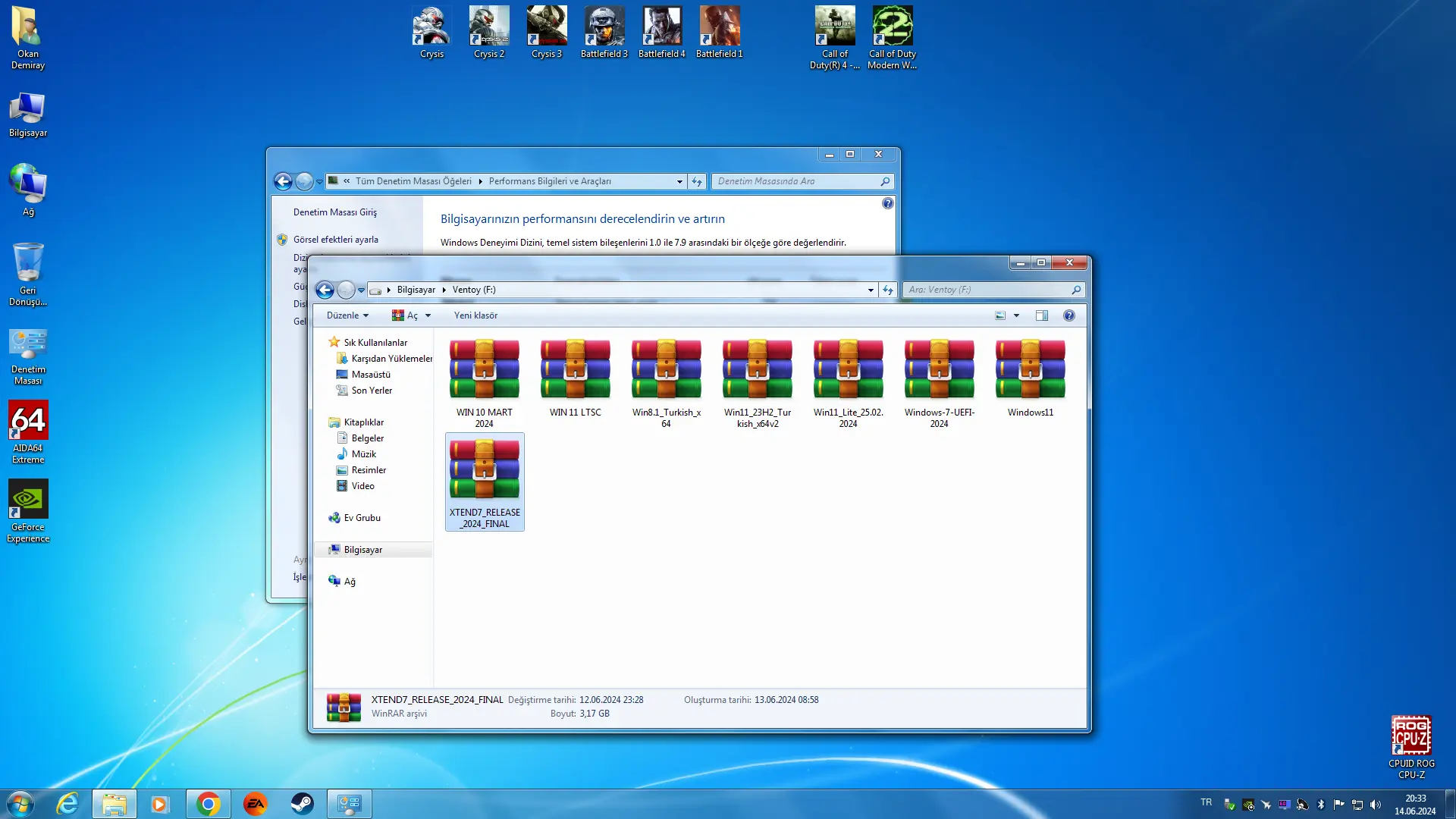Screen dimensions: 1456x819
Task: Open Düzenle dropdown menu
Action: click(347, 315)
